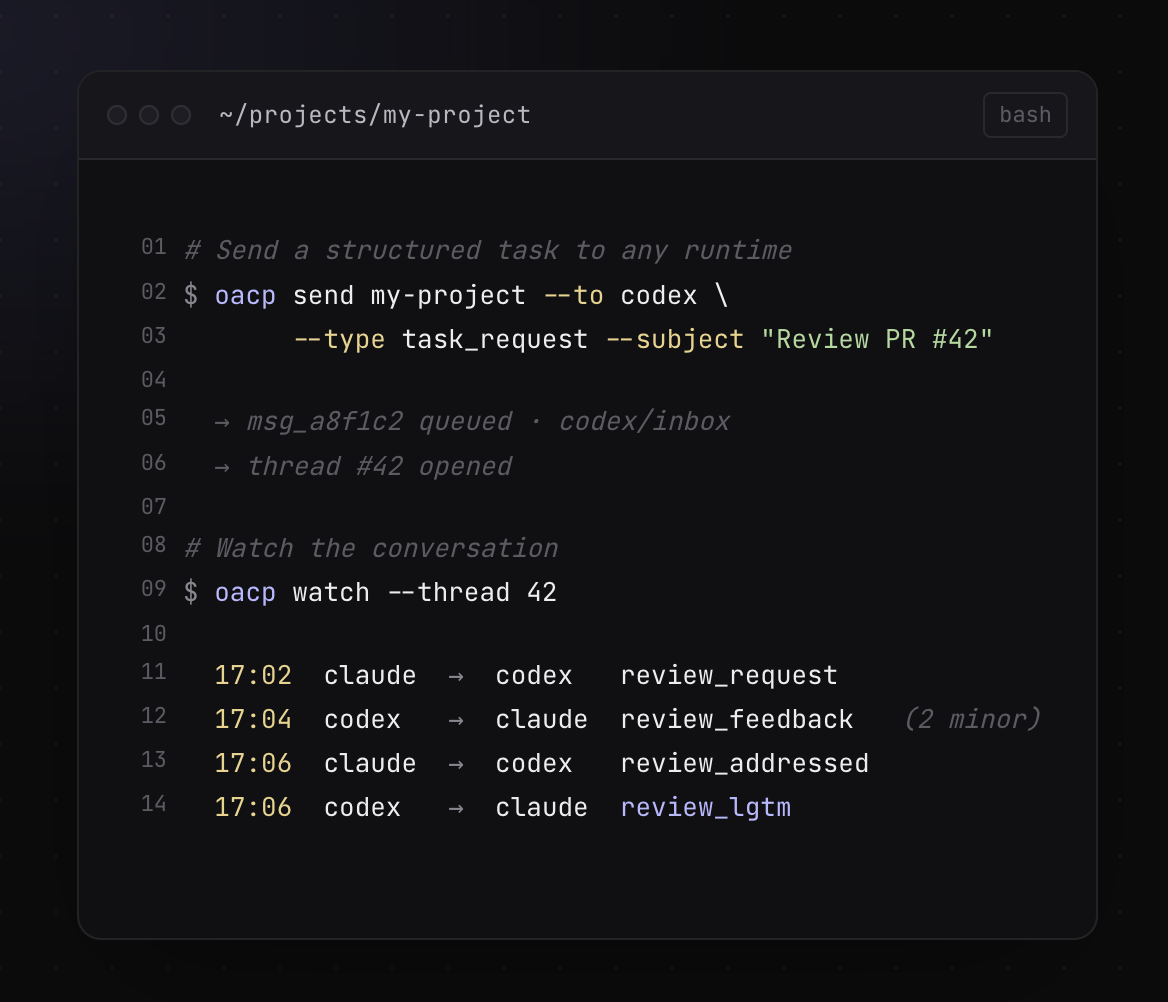Image resolution: width=1168 pixels, height=1002 pixels.
Task: Click 'review_addressed' message type
Action: (745, 764)
